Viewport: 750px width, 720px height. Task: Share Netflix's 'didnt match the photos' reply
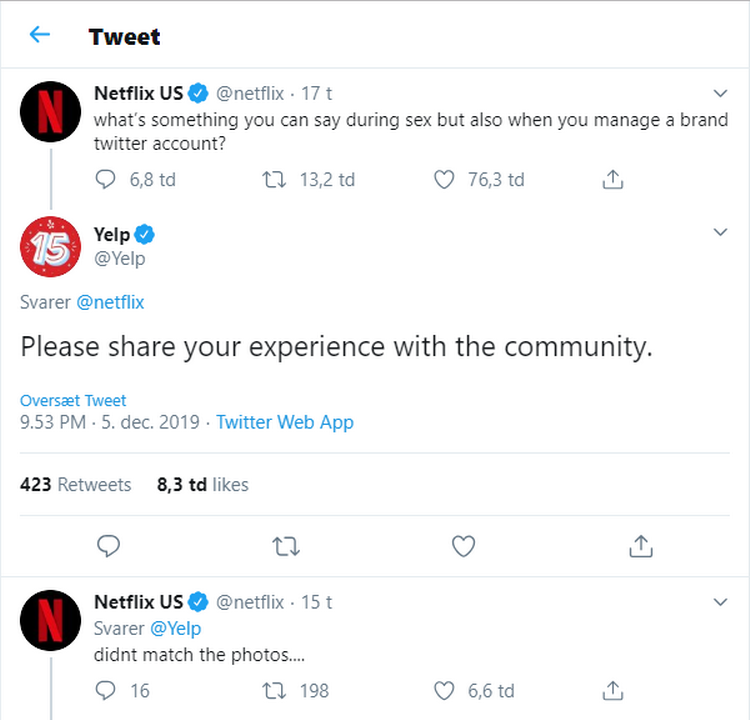click(614, 690)
